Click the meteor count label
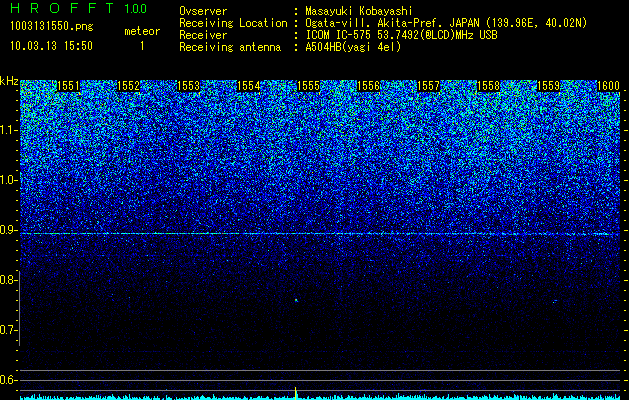The image size is (629, 400). [x=142, y=31]
